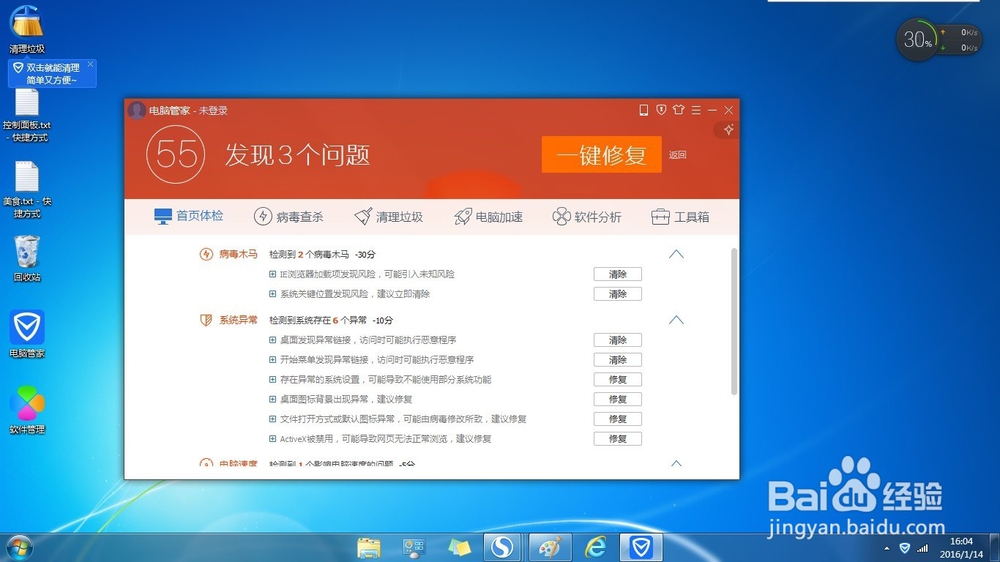
Task: Open File Explorer from taskbar
Action: point(369,548)
